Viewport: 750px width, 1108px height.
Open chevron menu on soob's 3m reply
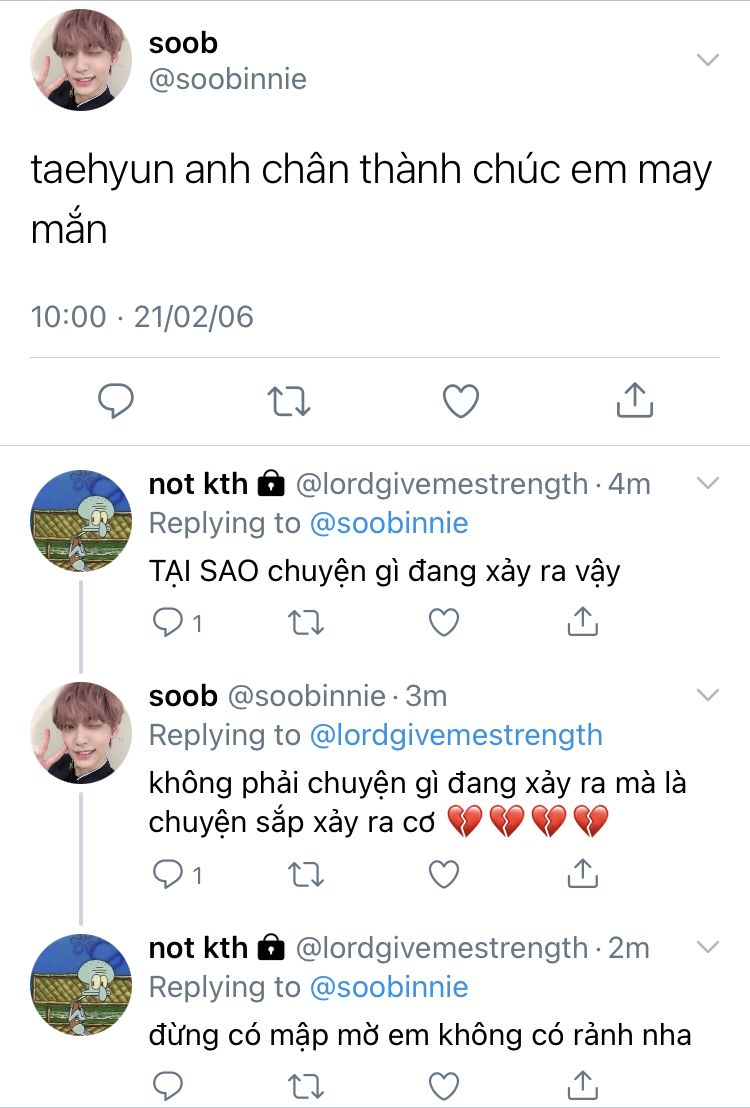click(x=708, y=695)
